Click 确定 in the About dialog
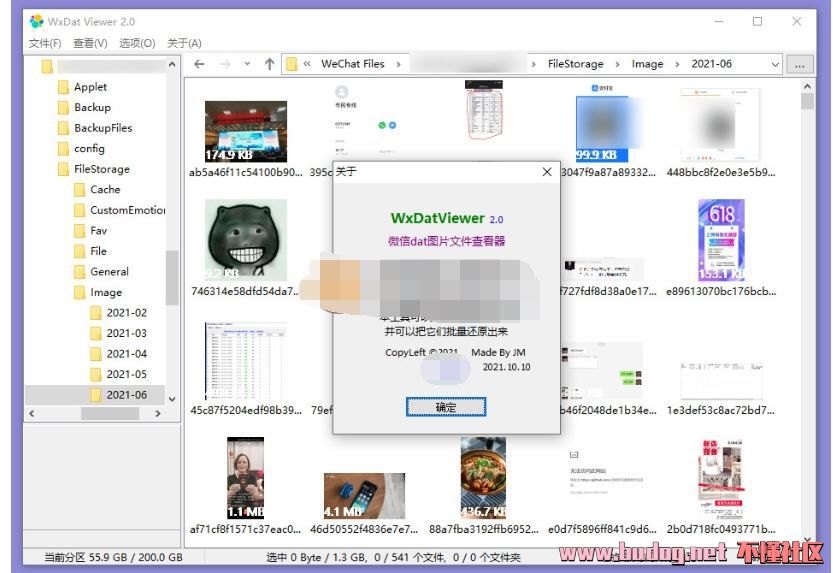Image resolution: width=833 pixels, height=573 pixels. click(446, 407)
